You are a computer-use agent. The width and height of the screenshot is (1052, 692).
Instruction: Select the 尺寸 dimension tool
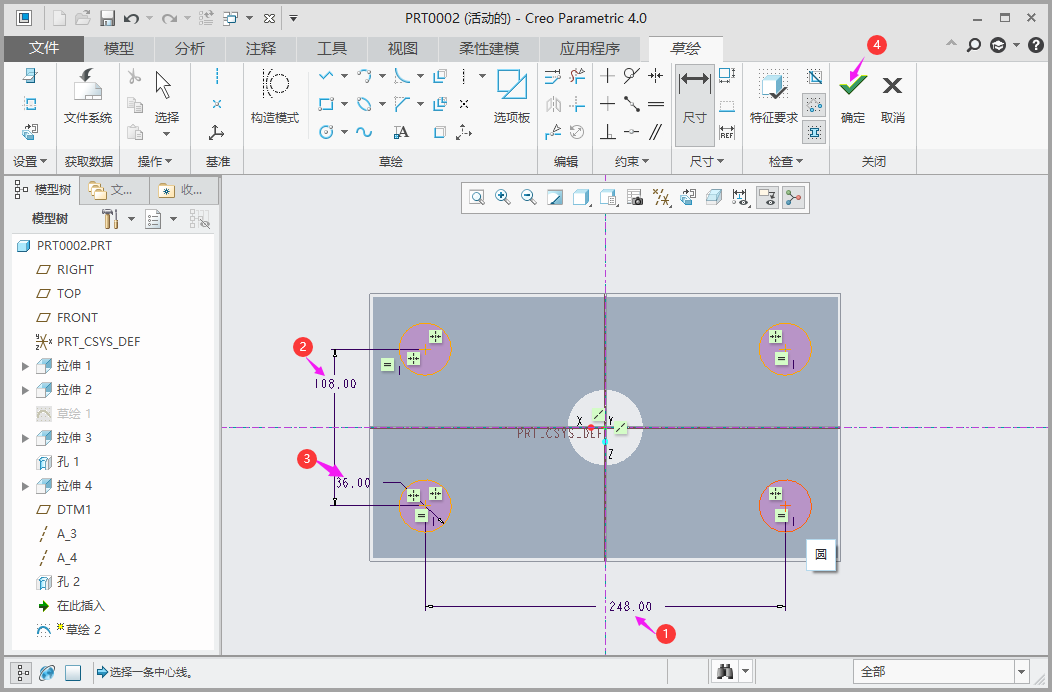coord(694,96)
